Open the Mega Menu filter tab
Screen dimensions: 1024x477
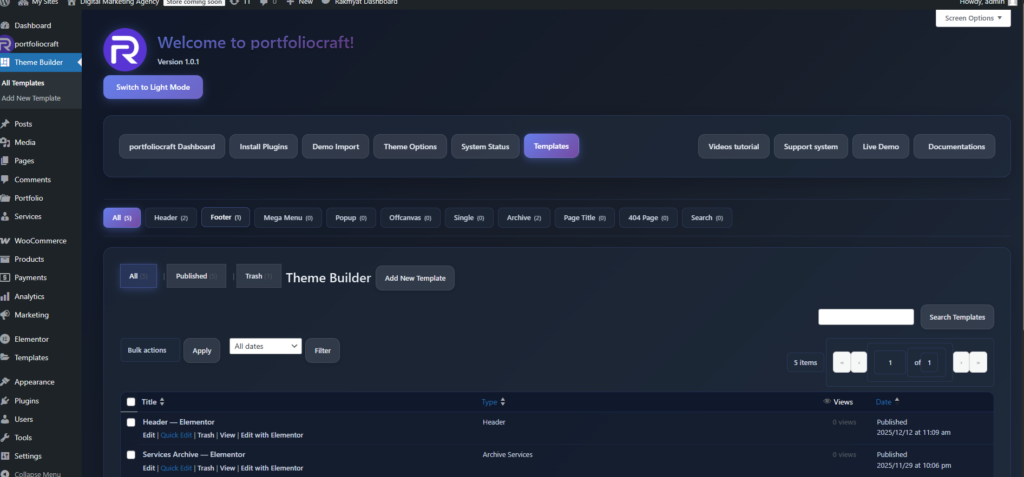(288, 217)
